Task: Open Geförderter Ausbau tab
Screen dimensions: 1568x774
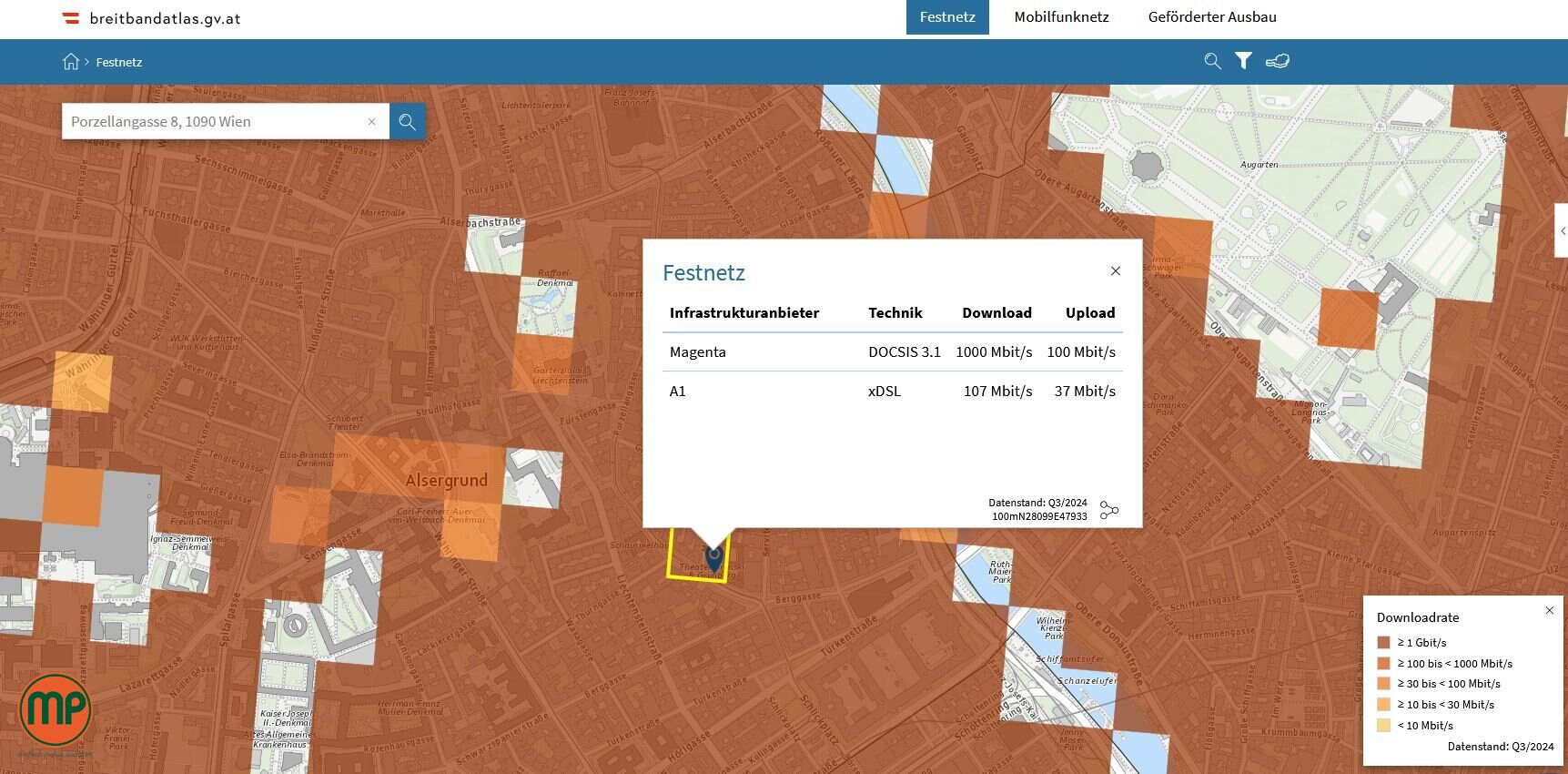Action: click(1212, 17)
